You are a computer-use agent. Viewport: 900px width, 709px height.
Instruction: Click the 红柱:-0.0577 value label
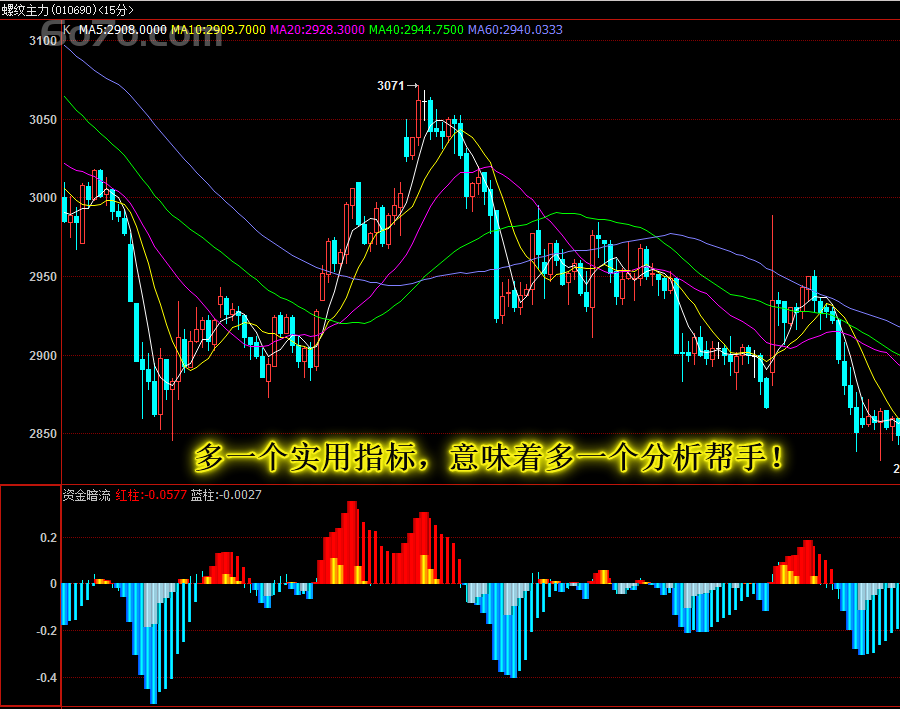[x=151, y=495]
